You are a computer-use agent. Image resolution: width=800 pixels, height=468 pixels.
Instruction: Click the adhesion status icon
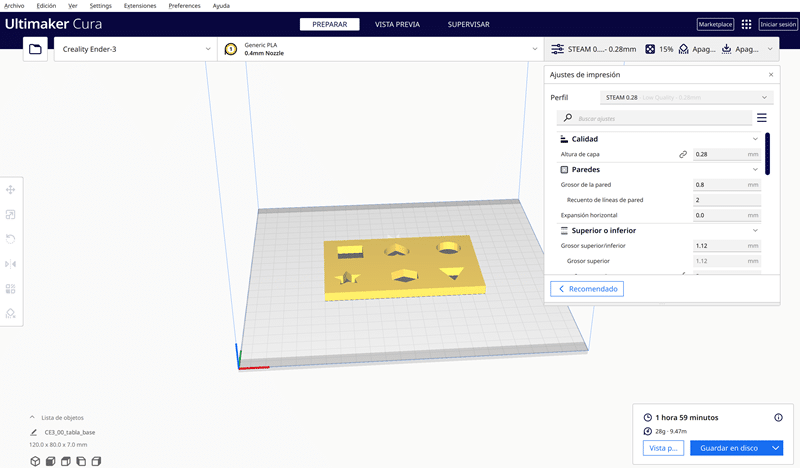tap(726, 49)
